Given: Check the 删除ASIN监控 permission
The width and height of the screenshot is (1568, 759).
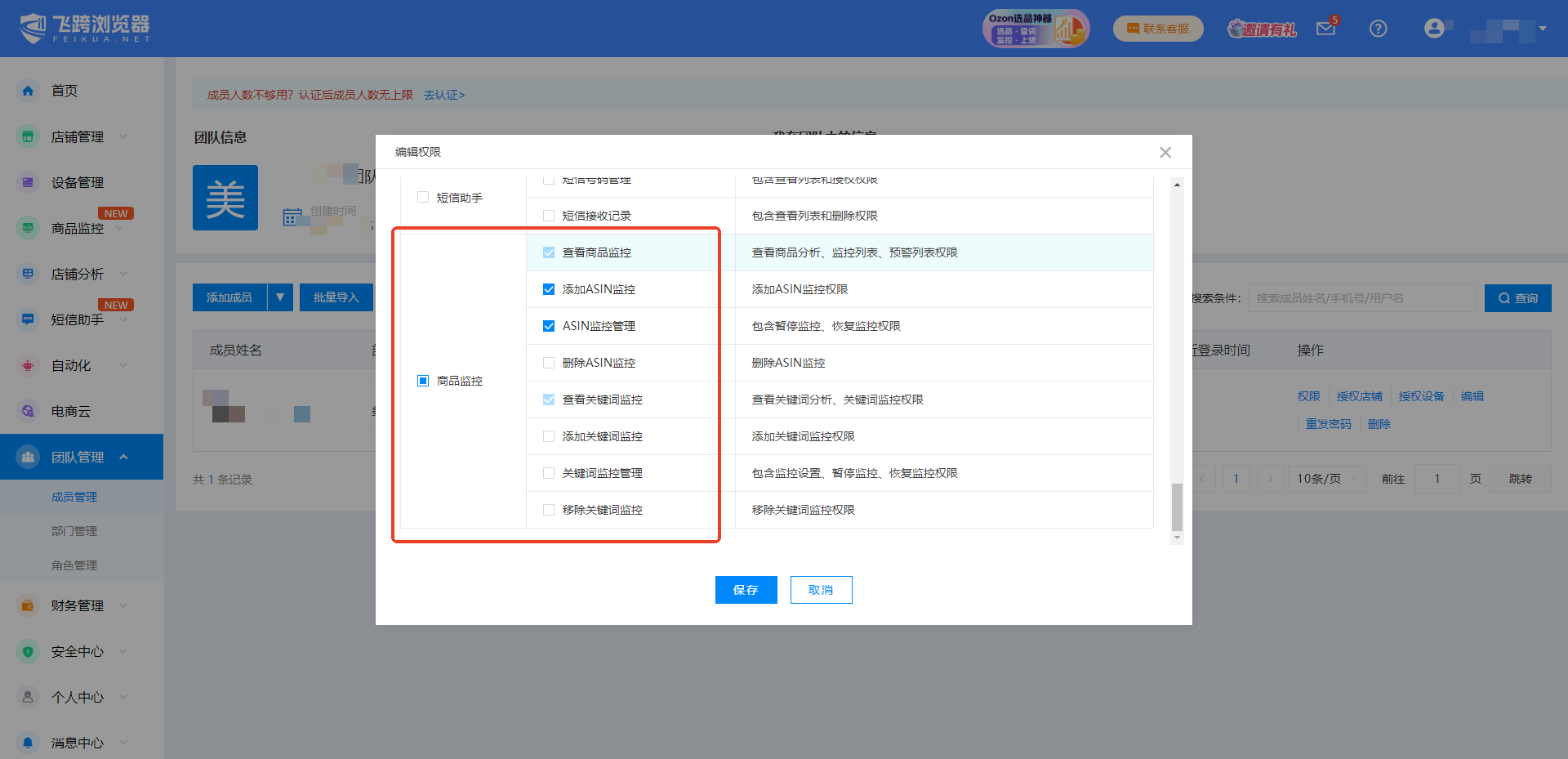Looking at the screenshot, I should click(x=547, y=362).
